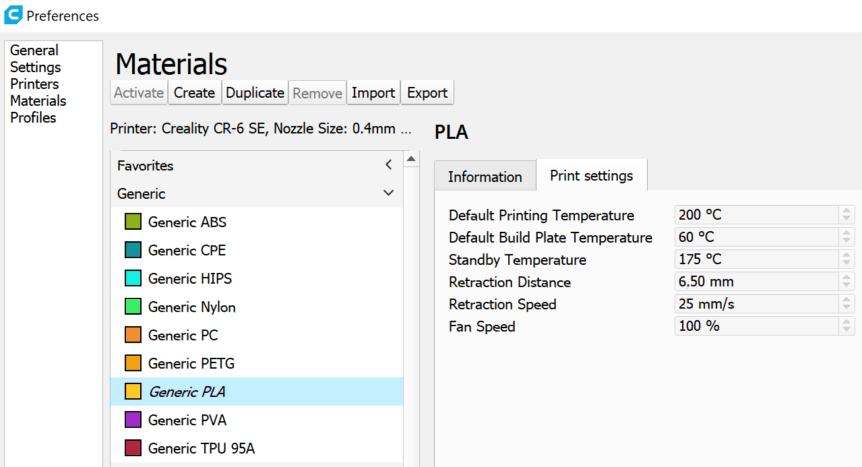Viewport: 862px width, 467px height.
Task: Select Generic PVA material
Action: point(257,420)
